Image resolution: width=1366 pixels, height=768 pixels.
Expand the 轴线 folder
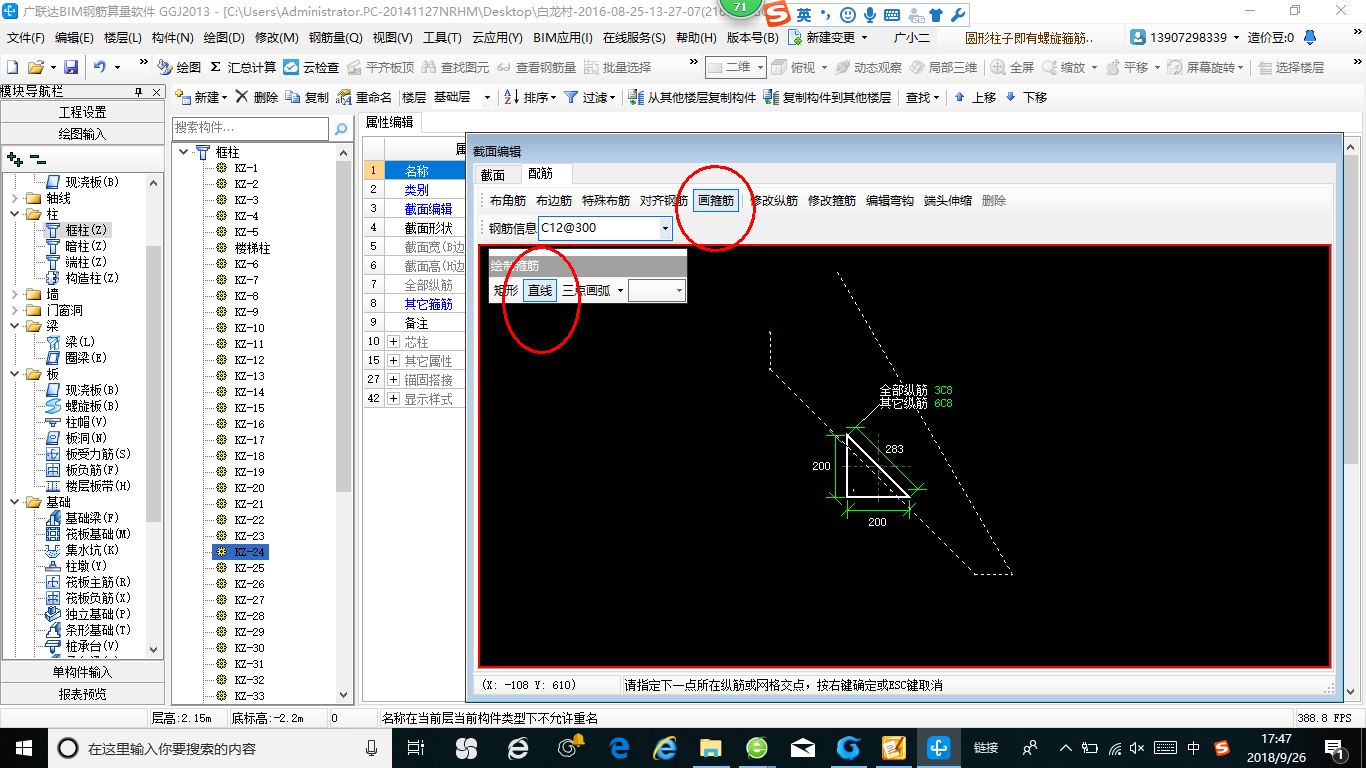point(14,198)
